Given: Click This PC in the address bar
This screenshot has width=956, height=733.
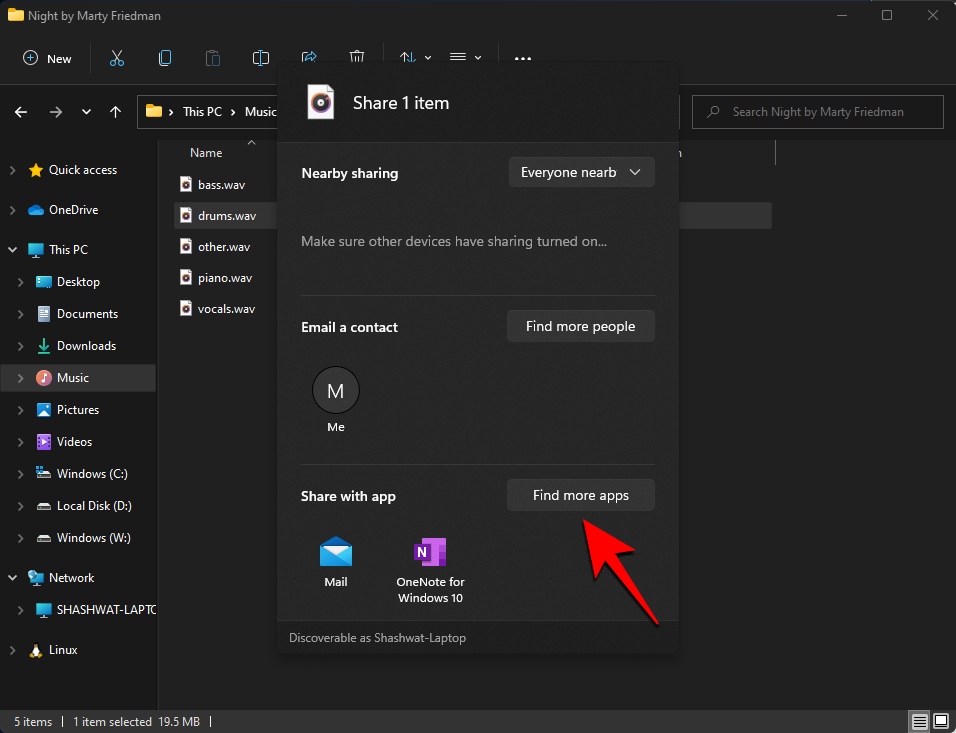Looking at the screenshot, I should click(202, 112).
